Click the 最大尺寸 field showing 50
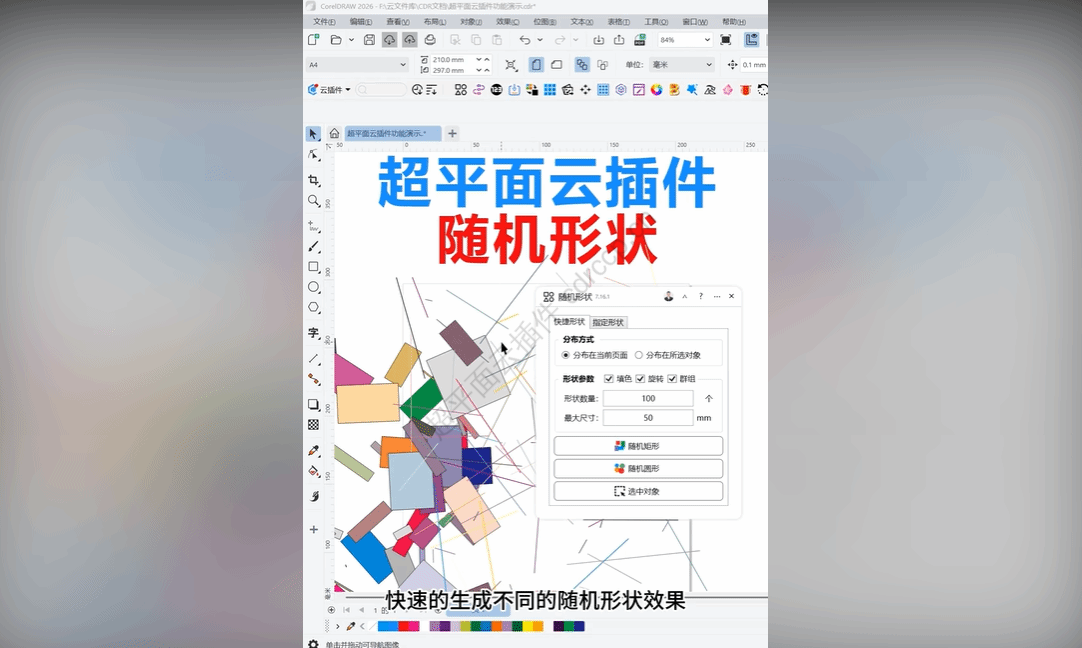 click(648, 418)
